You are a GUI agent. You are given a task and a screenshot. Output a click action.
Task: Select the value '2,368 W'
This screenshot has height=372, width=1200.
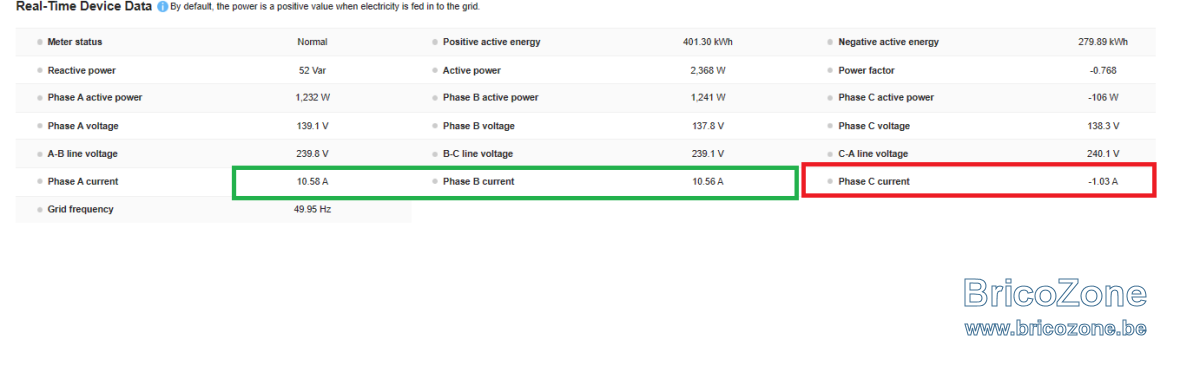pyautogui.click(x=707, y=70)
